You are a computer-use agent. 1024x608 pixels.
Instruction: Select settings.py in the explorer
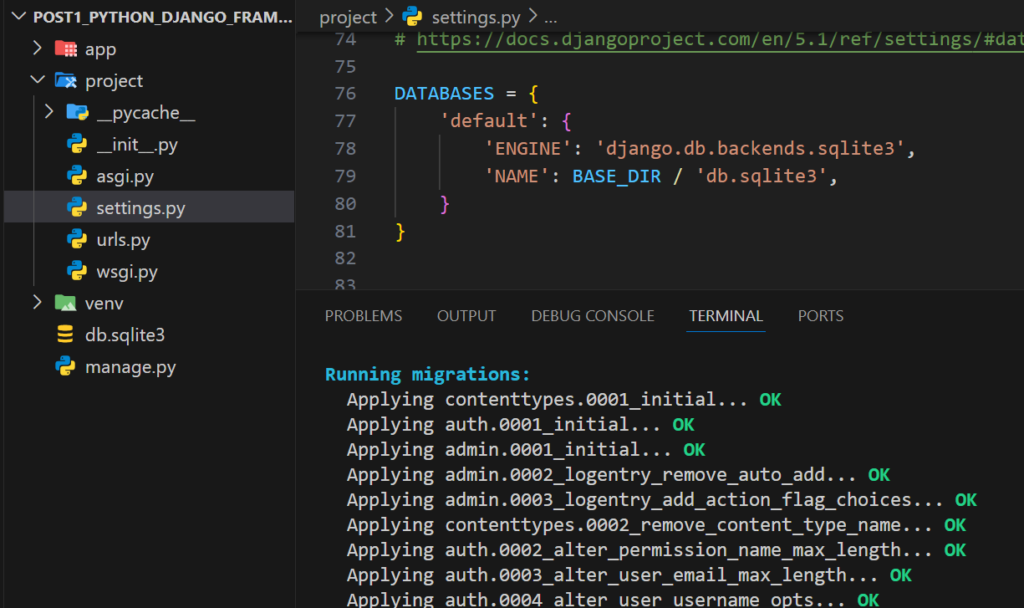click(149, 207)
